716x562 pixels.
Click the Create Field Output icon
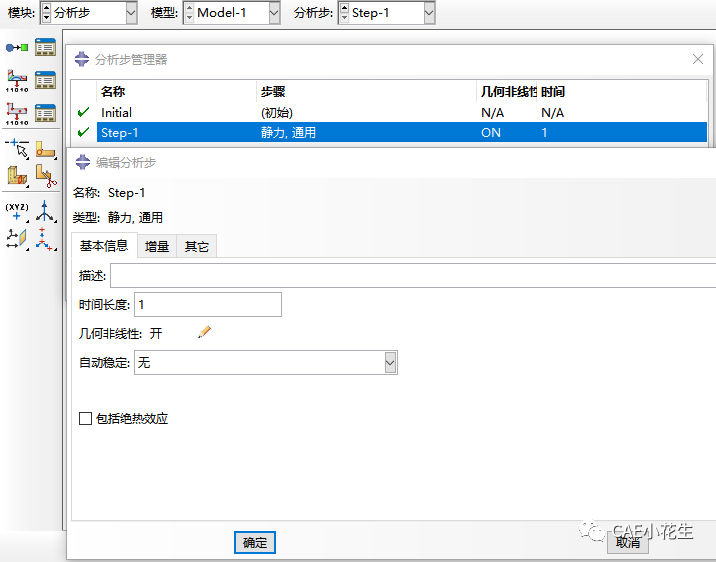(17, 81)
